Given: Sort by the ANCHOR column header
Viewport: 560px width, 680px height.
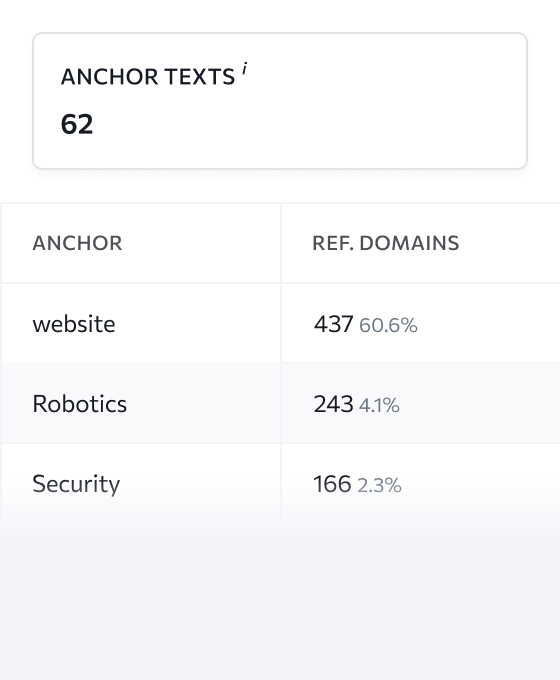Looking at the screenshot, I should pos(77,243).
